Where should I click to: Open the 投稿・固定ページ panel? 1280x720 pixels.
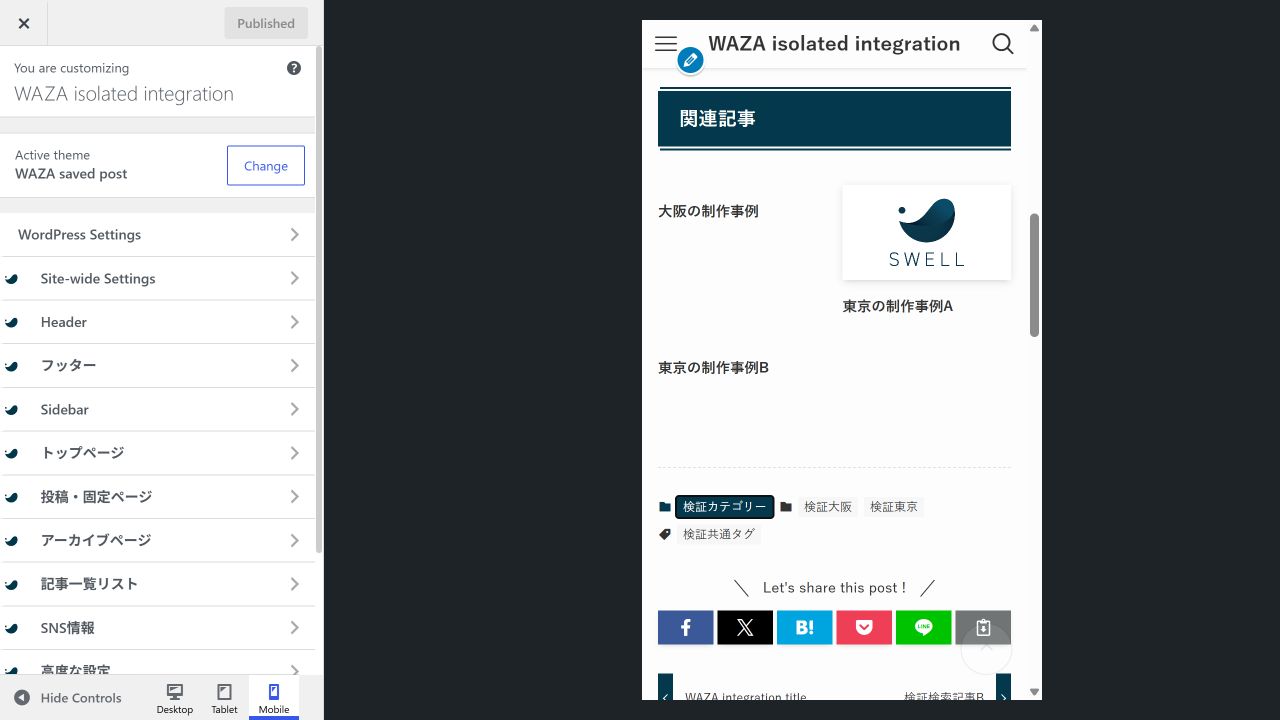(158, 497)
